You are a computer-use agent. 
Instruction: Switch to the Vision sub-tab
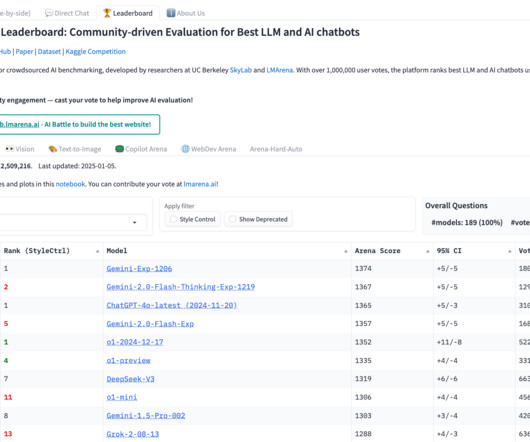coord(20,149)
